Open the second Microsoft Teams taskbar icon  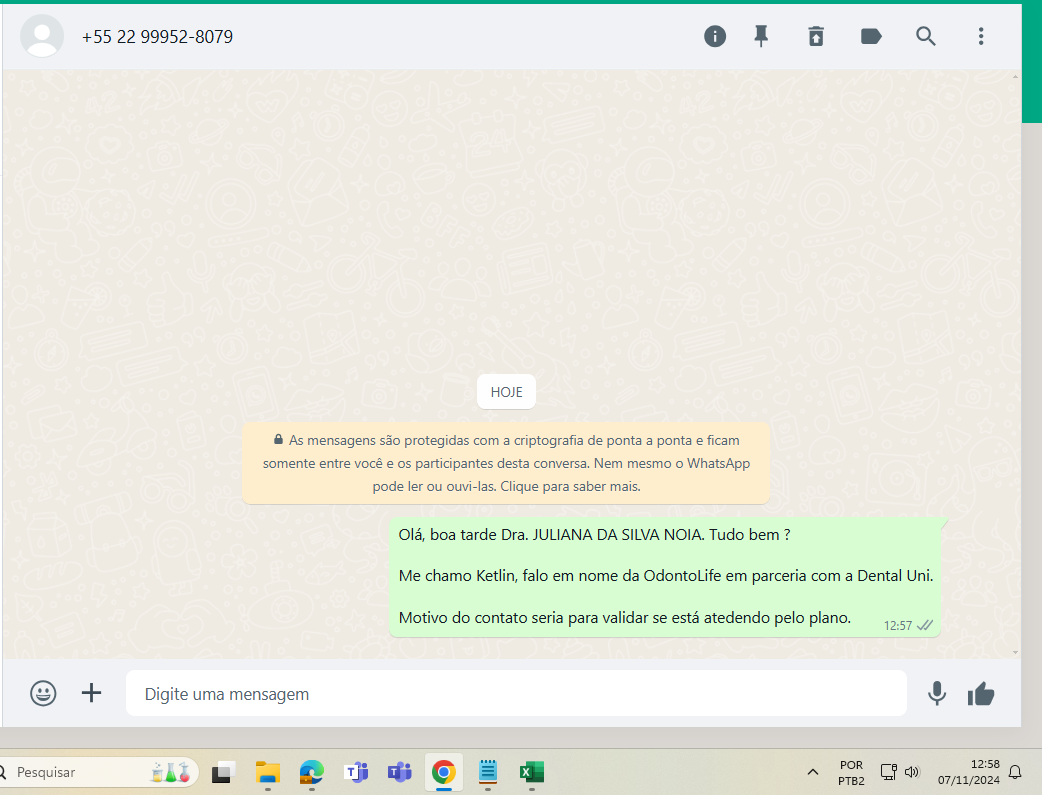click(400, 772)
